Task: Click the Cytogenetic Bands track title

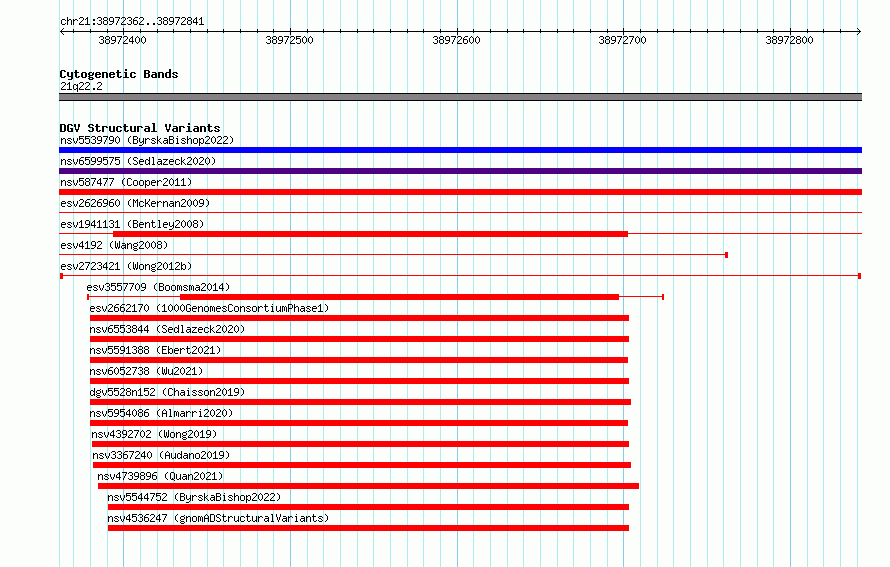Action: [x=119, y=74]
